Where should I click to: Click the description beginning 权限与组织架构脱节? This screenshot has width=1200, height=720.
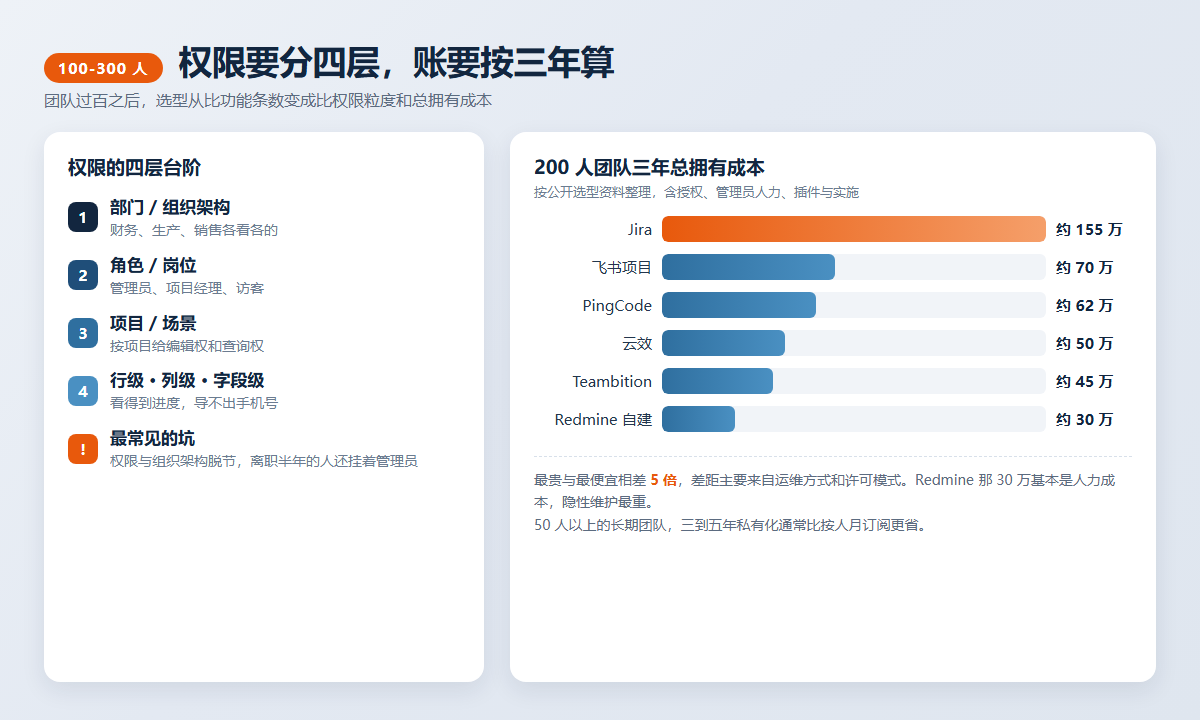[264, 461]
